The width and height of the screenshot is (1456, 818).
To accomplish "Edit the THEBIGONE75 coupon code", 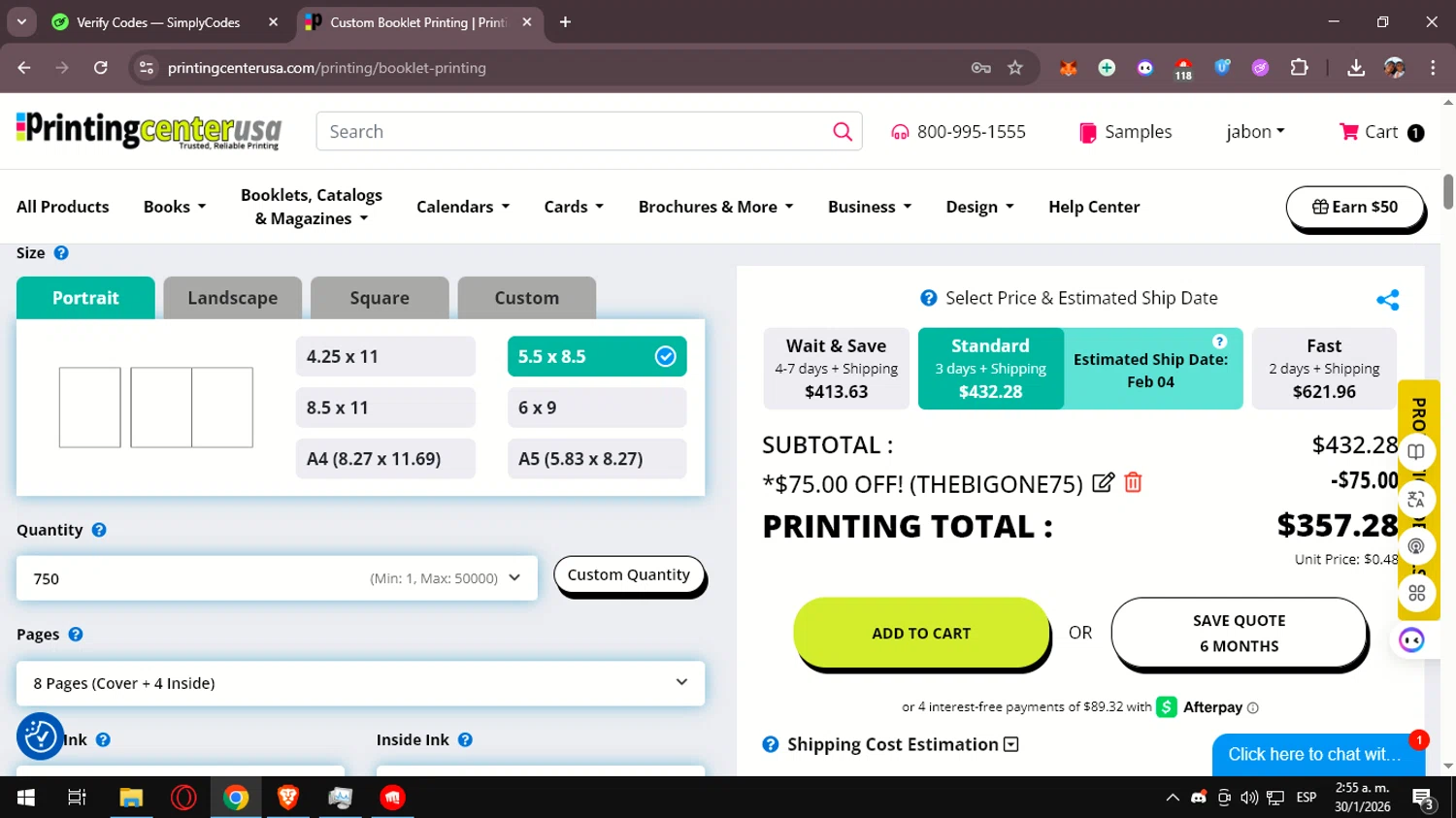I will [x=1103, y=482].
